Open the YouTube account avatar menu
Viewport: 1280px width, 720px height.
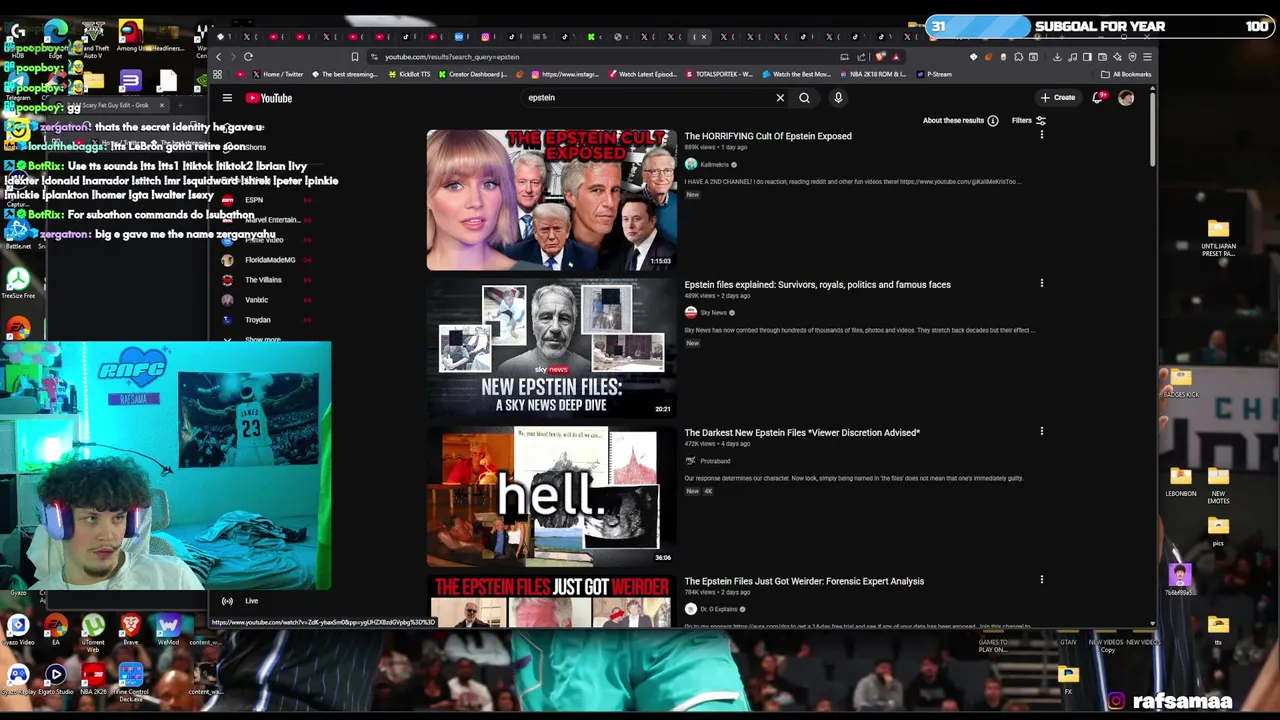[1126, 98]
